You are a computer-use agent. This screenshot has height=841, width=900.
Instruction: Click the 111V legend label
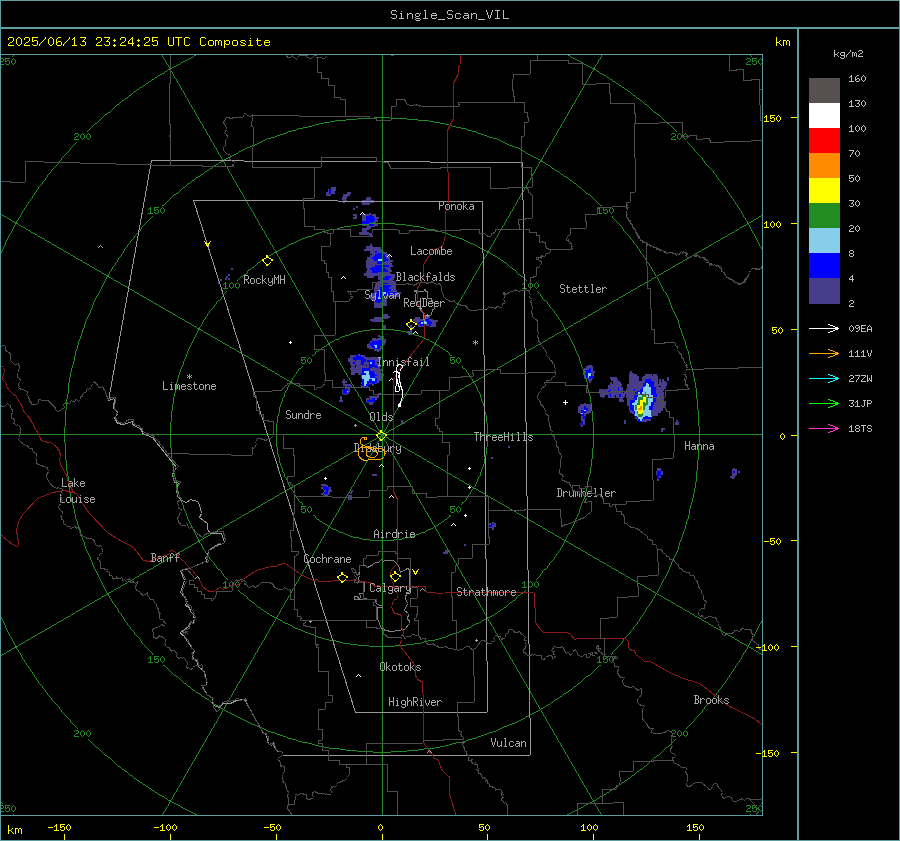pyautogui.click(x=860, y=354)
